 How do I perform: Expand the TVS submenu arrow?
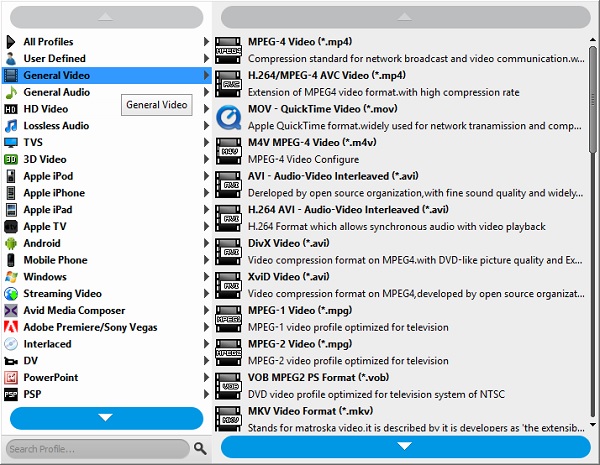tap(206, 142)
